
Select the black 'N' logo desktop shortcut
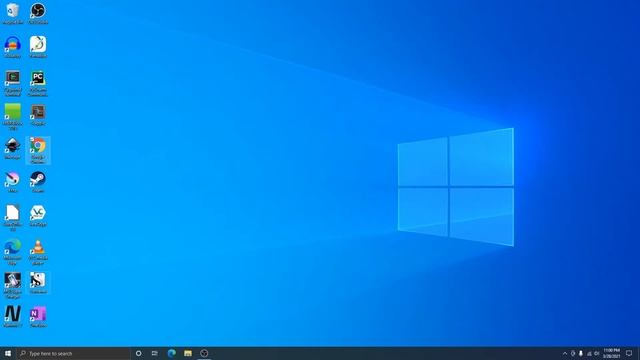[x=13, y=316]
